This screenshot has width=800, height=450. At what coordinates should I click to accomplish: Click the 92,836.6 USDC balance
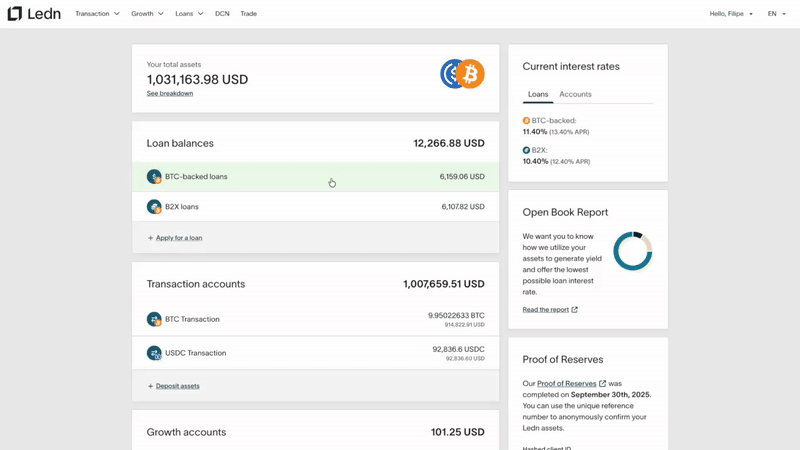click(459, 349)
